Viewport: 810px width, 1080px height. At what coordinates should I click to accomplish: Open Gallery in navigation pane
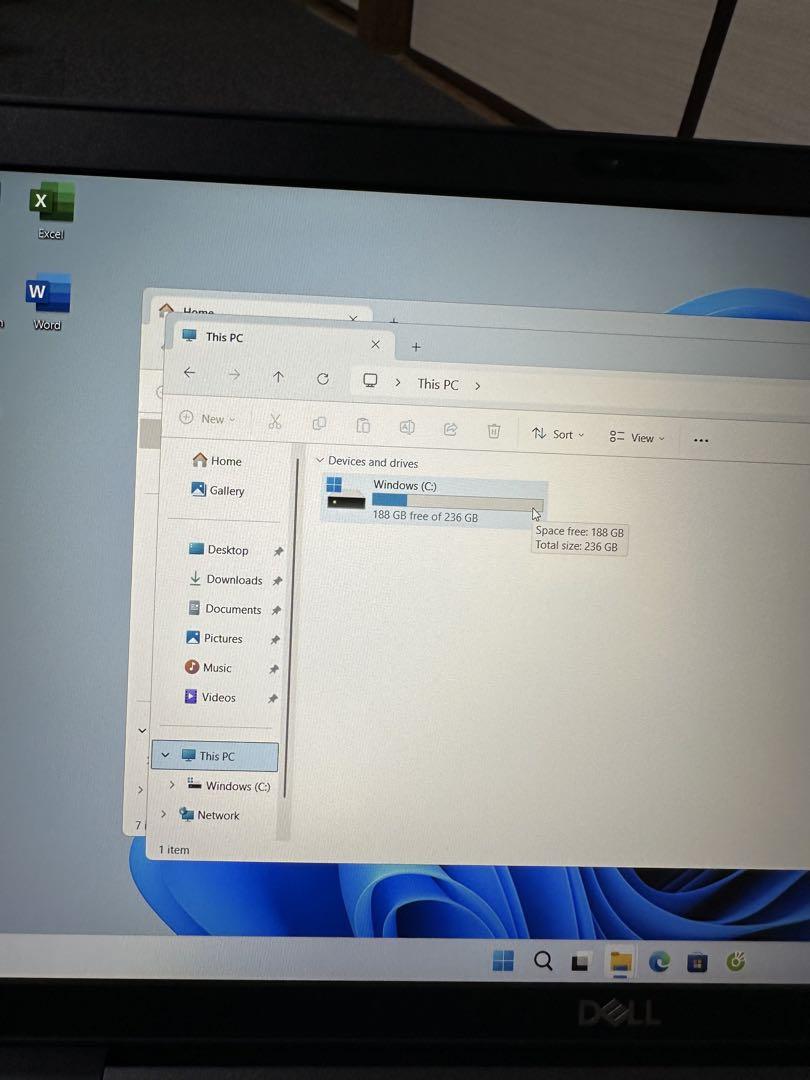click(x=217, y=490)
